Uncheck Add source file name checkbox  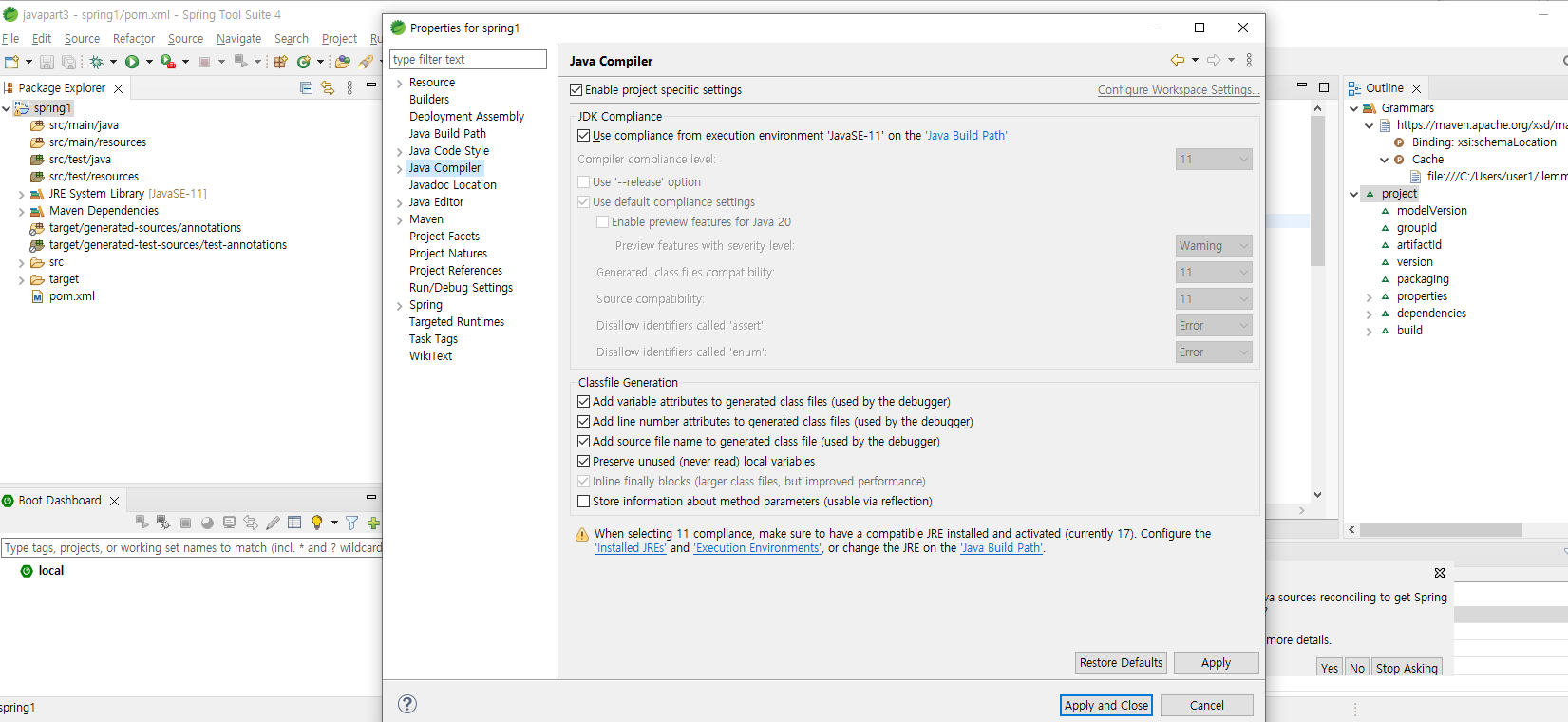[x=584, y=442]
